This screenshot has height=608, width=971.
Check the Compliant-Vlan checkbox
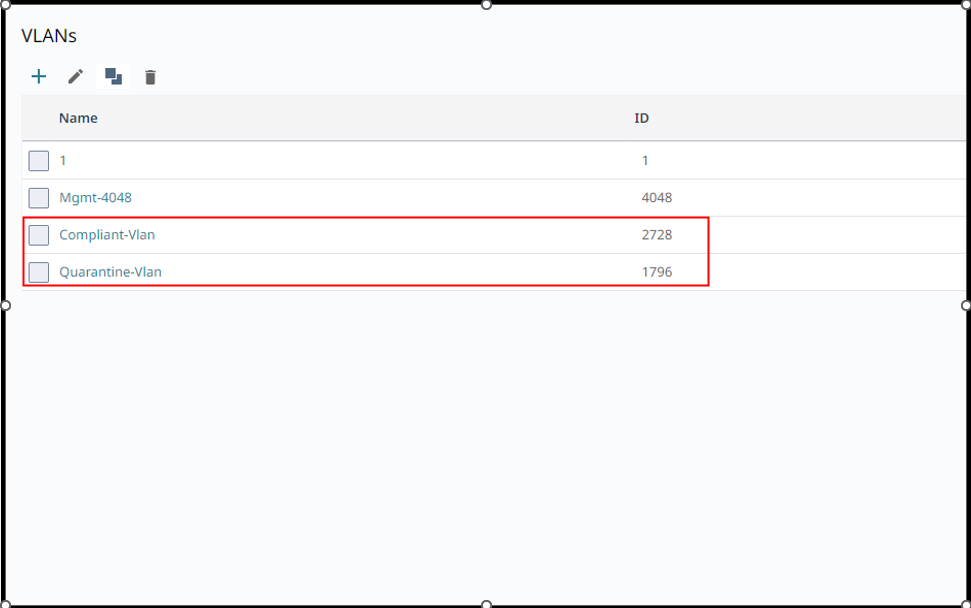coord(39,235)
